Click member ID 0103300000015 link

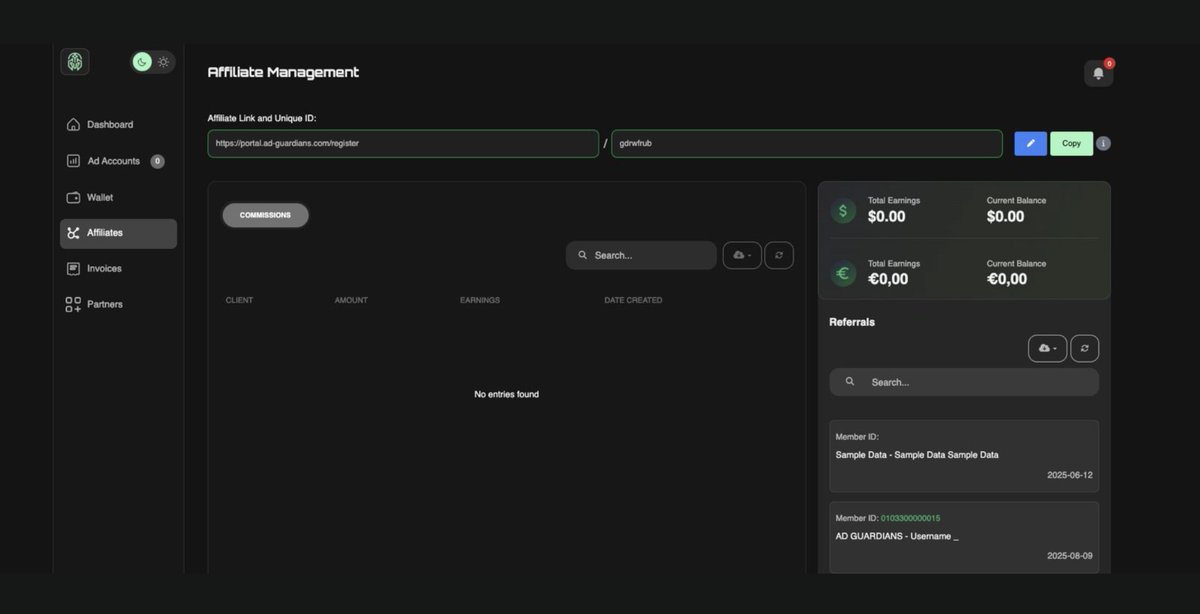(x=910, y=518)
